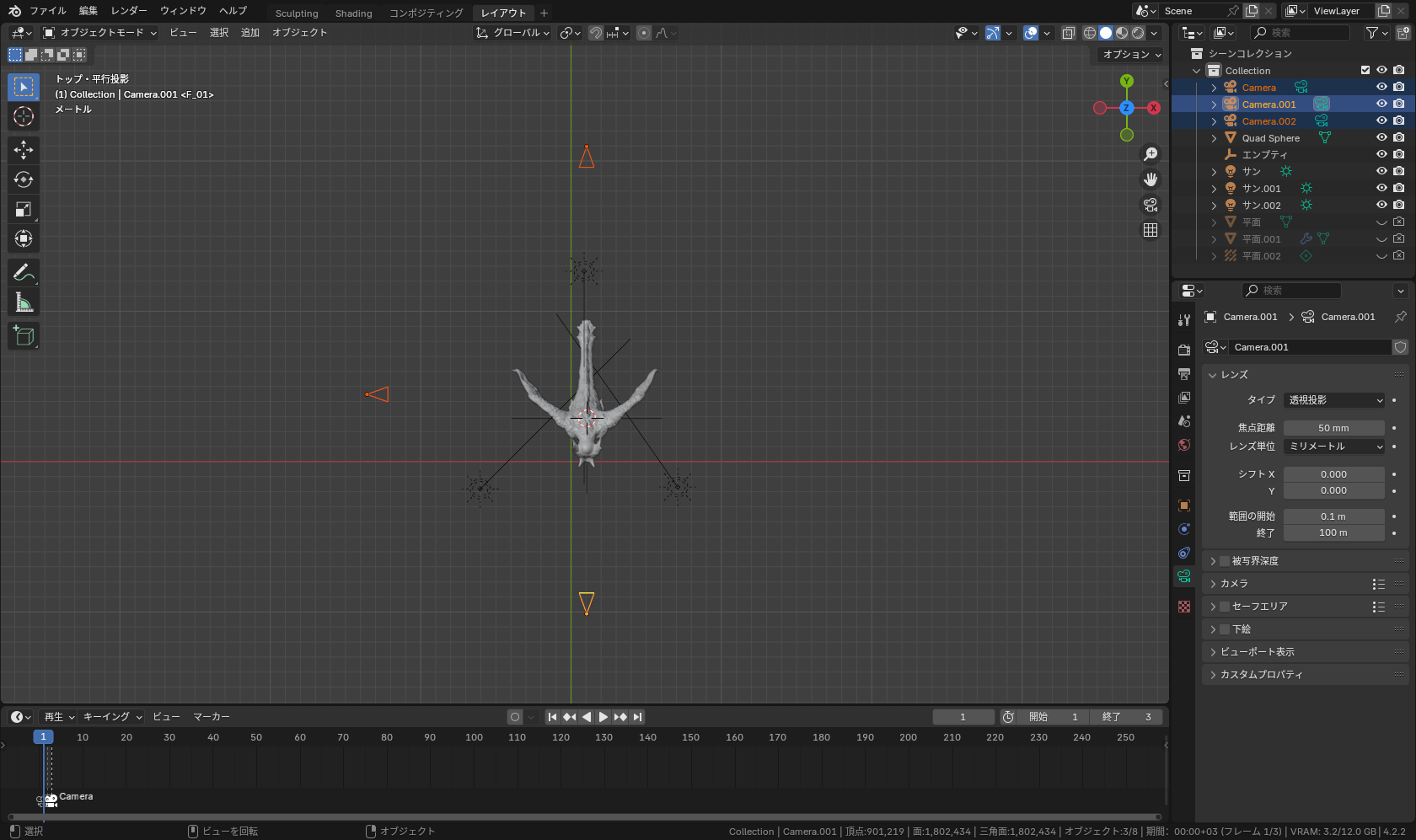
Task: Open the レンダー menu
Action: (129, 11)
